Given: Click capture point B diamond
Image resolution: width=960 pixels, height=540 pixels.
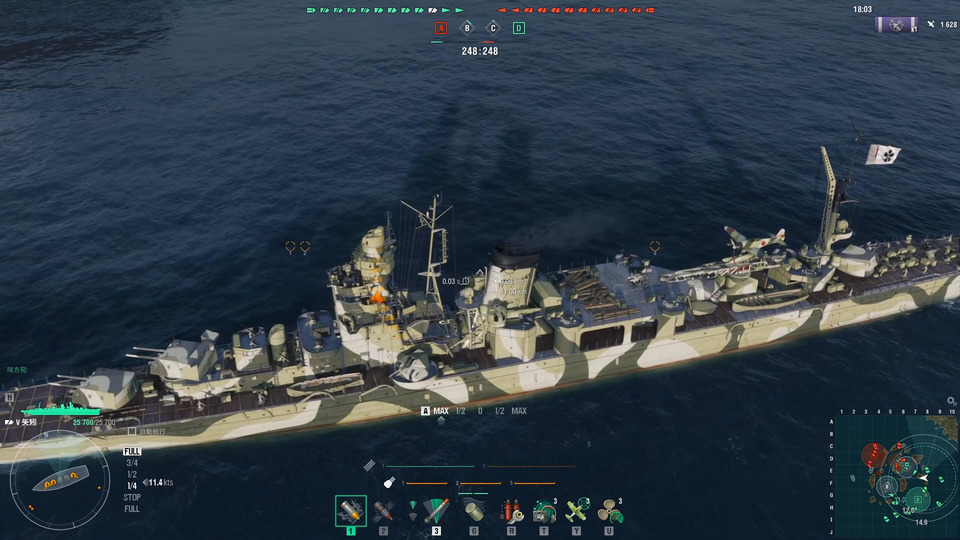Looking at the screenshot, I should 467,28.
